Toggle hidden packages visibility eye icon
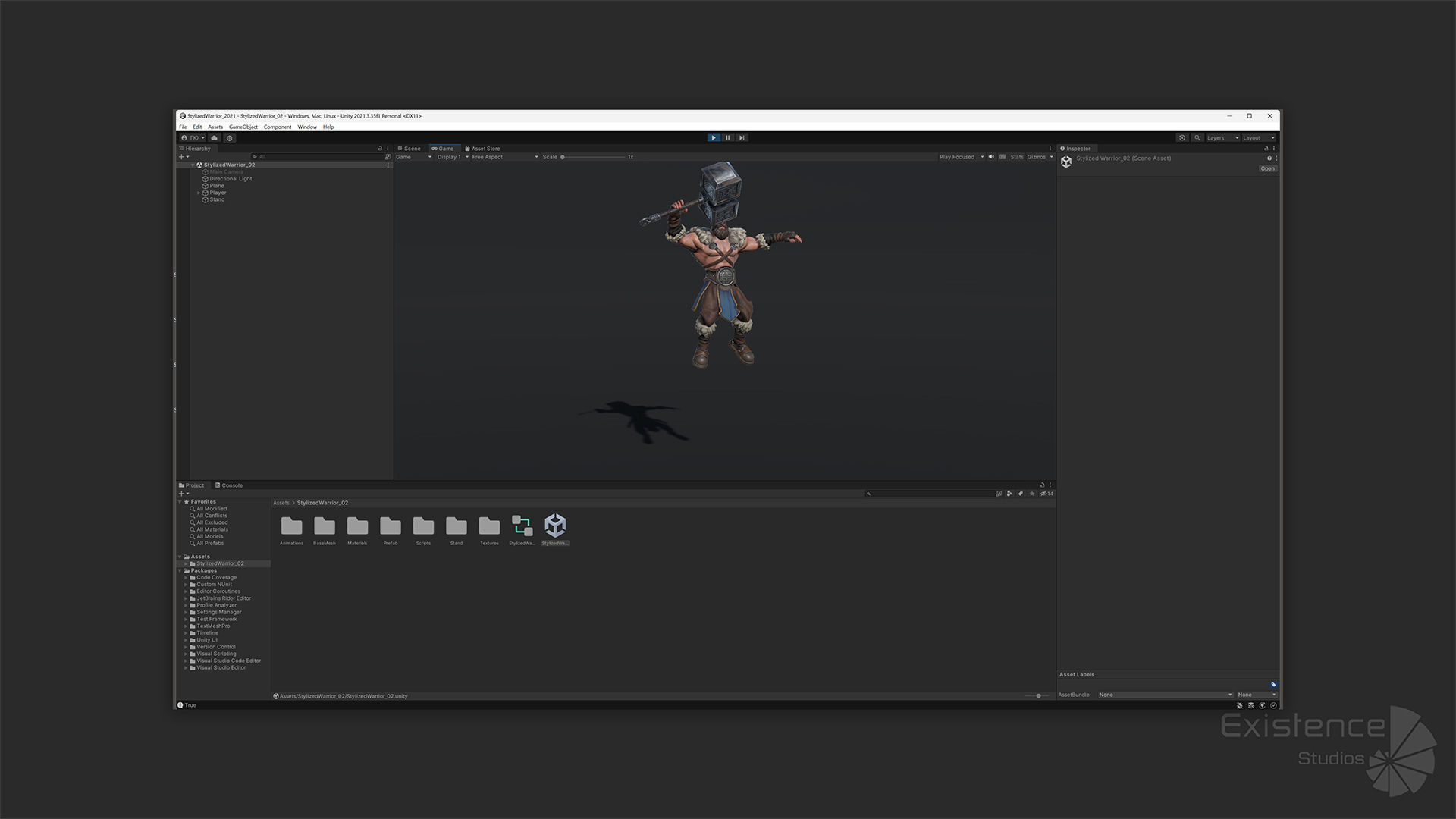The image size is (1456, 819). (1046, 494)
